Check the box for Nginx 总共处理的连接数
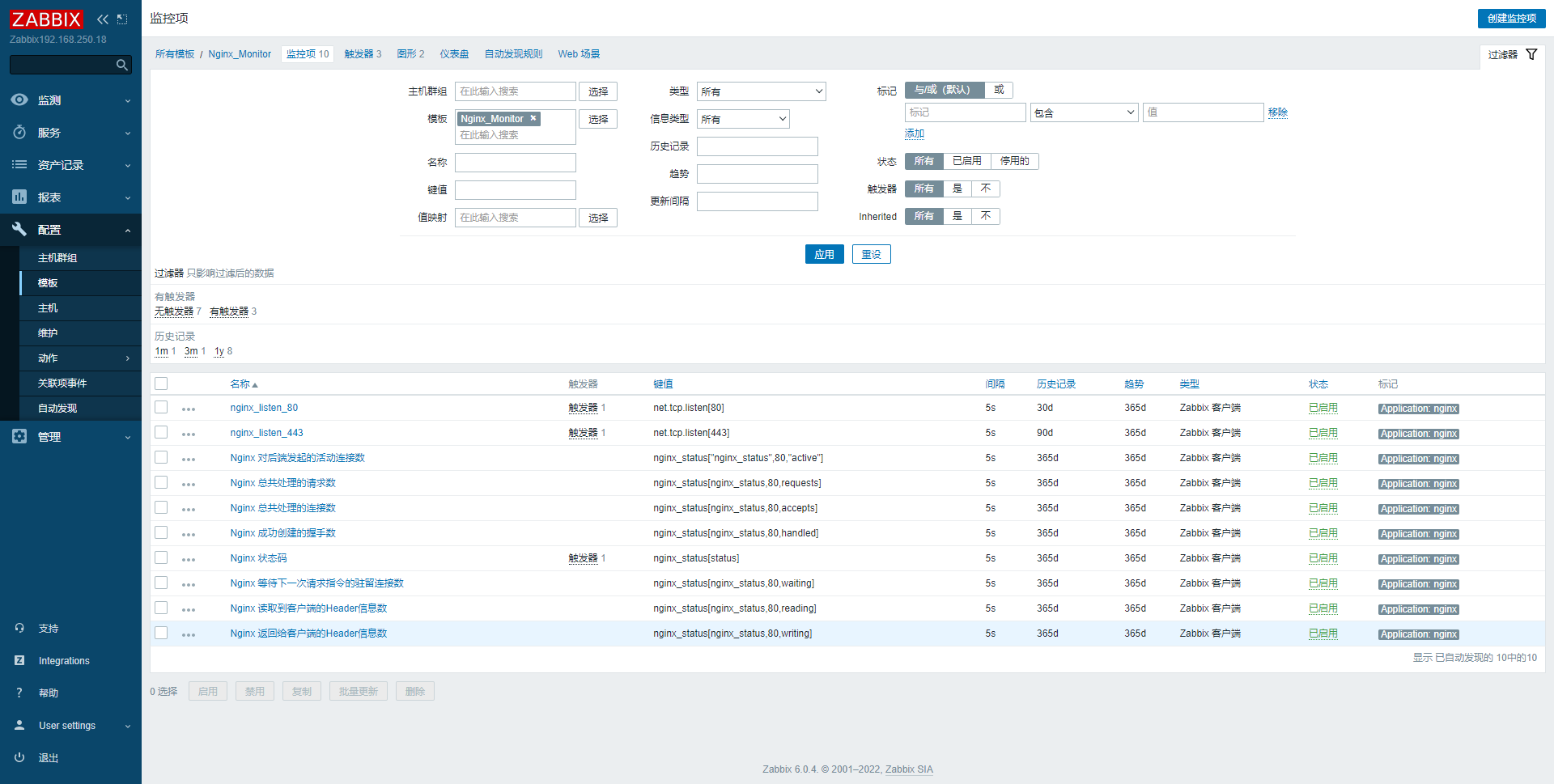The width and height of the screenshot is (1554, 784). [161, 507]
